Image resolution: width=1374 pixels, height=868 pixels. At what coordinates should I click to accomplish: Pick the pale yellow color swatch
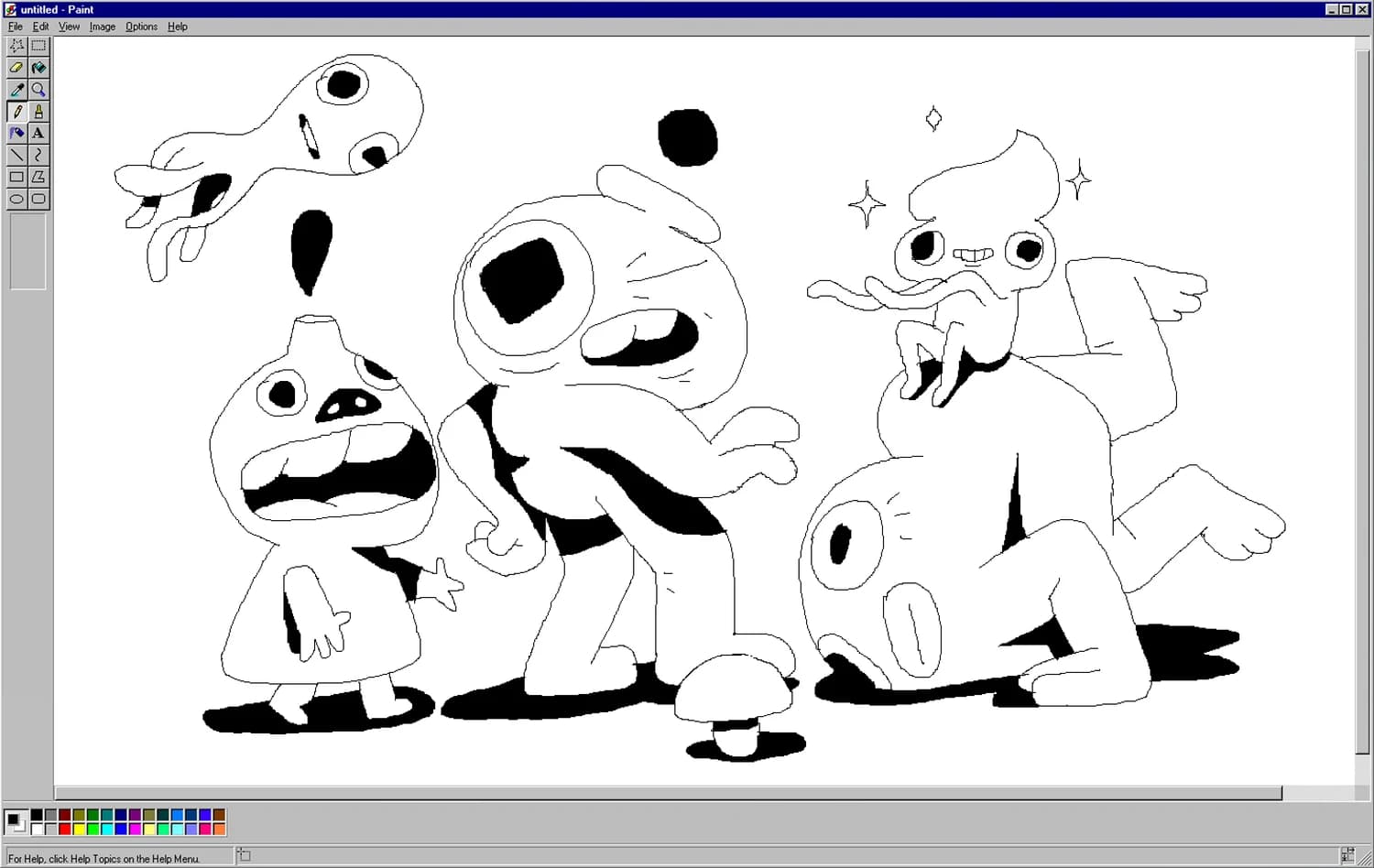tap(149, 830)
